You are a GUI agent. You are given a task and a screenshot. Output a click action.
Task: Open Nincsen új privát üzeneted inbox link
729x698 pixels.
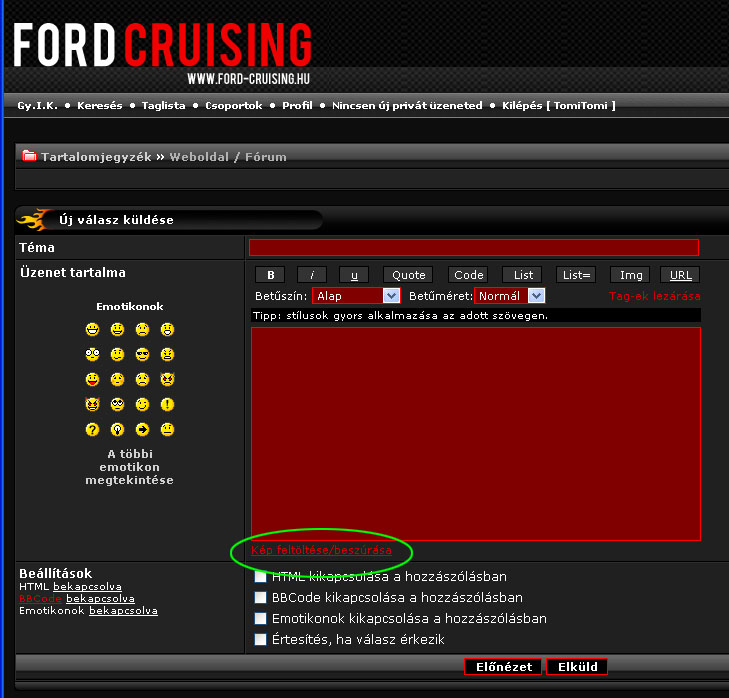click(407, 106)
